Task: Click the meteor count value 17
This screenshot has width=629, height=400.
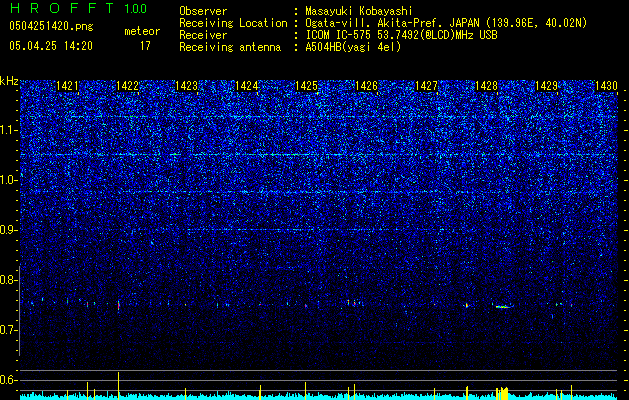Action: coord(145,46)
